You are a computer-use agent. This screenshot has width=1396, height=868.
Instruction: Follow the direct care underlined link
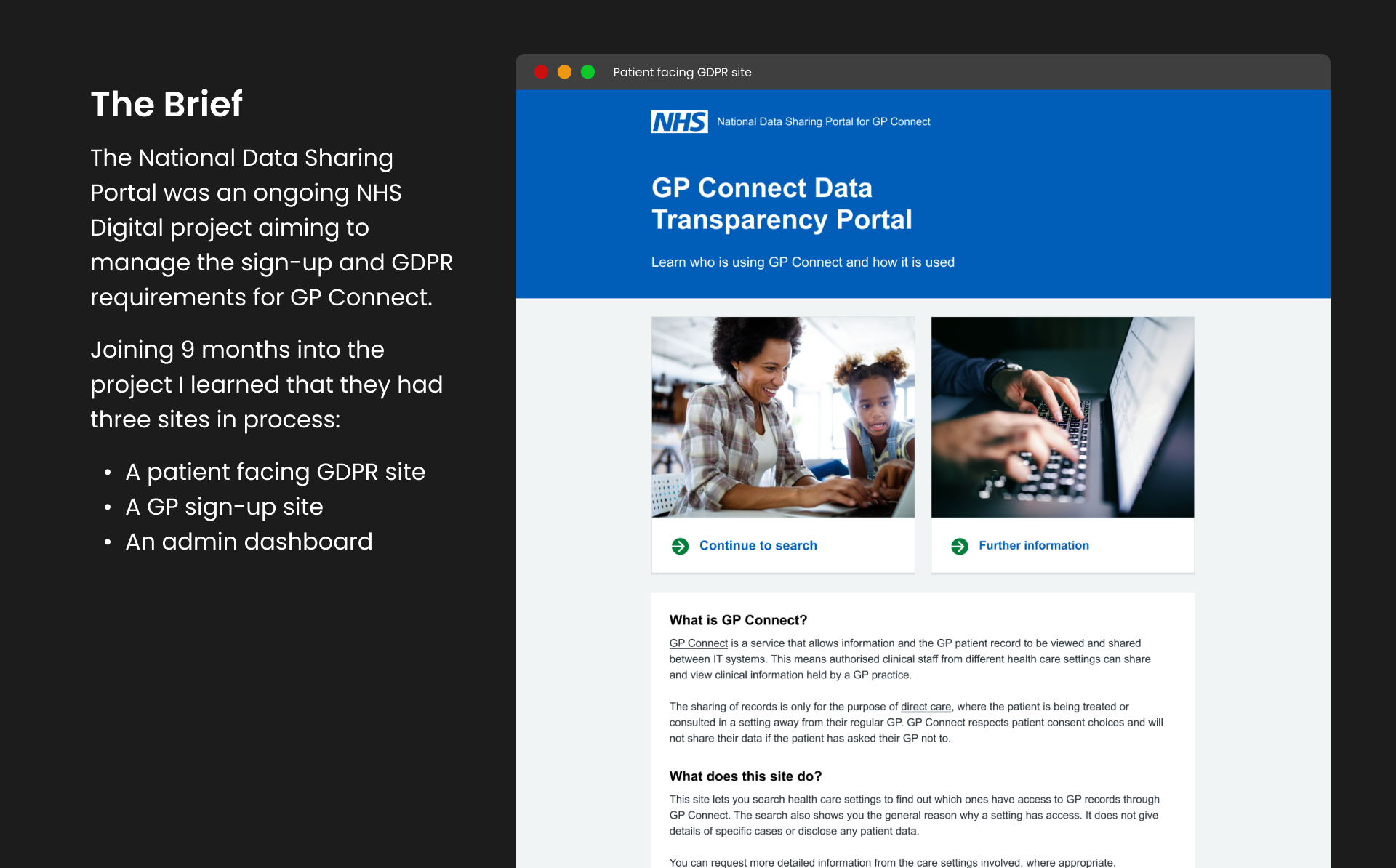click(x=926, y=707)
